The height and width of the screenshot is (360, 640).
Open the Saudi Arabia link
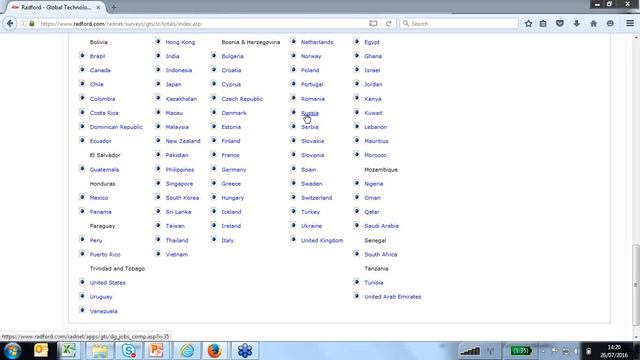click(x=382, y=226)
